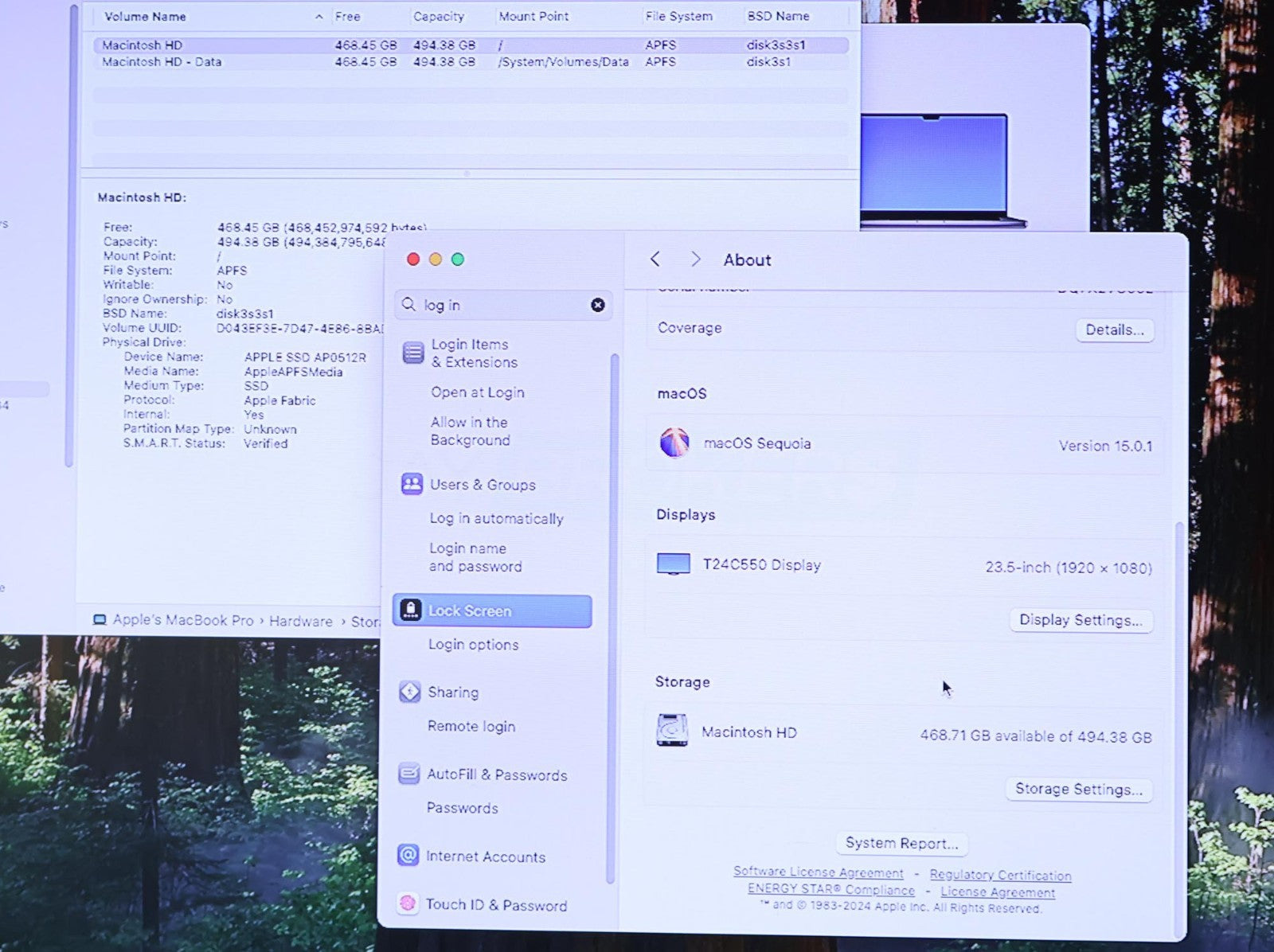Open the License Agreement link
Image resolution: width=1274 pixels, height=952 pixels.
click(x=998, y=892)
